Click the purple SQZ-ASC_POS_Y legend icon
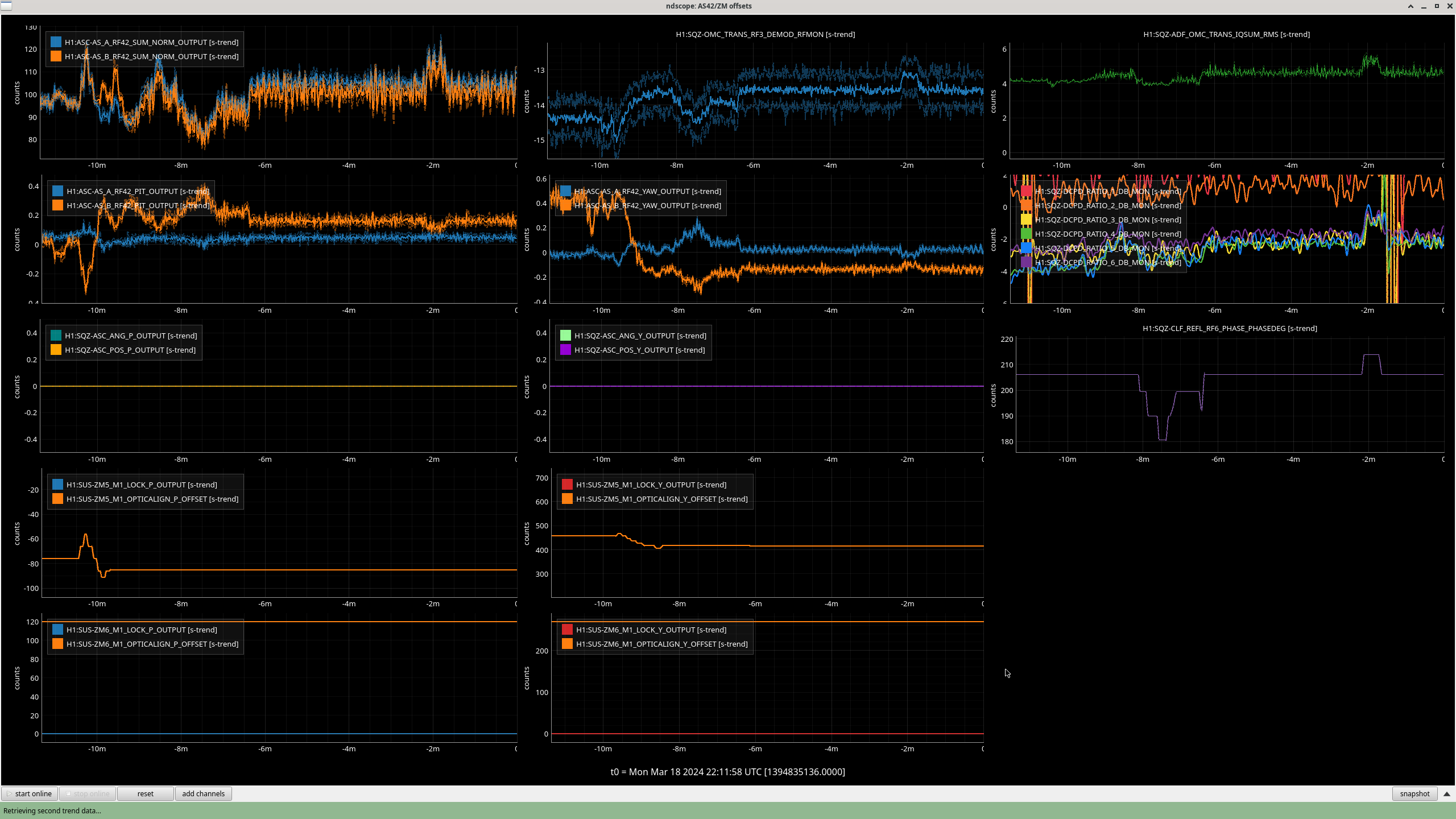This screenshot has height=819, width=1456. pos(565,350)
